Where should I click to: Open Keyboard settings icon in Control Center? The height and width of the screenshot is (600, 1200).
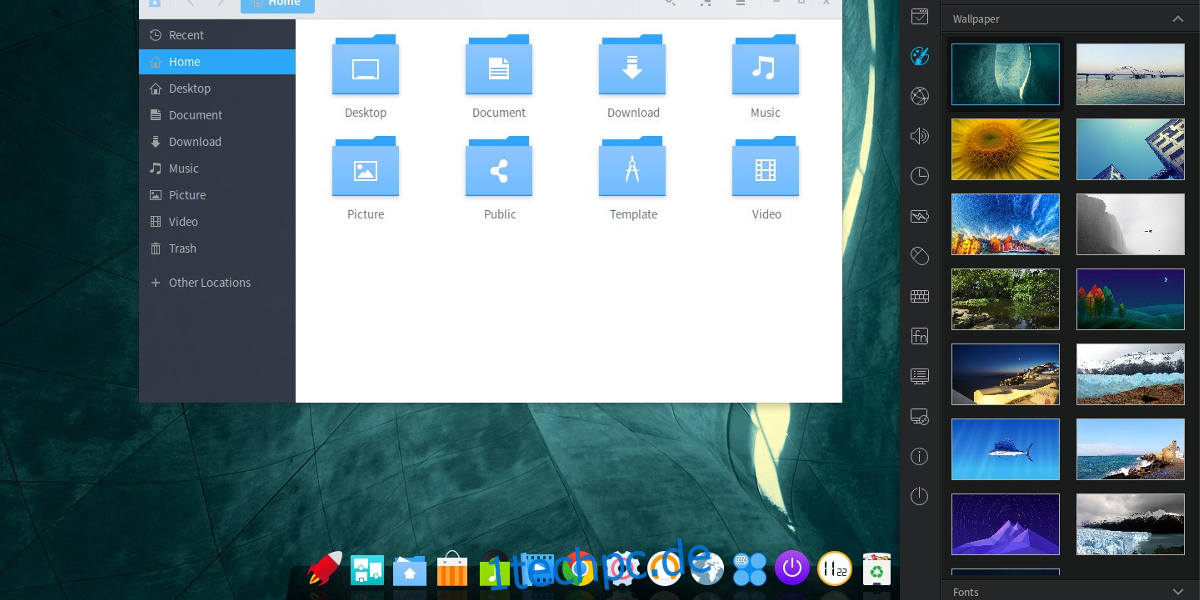coord(920,296)
